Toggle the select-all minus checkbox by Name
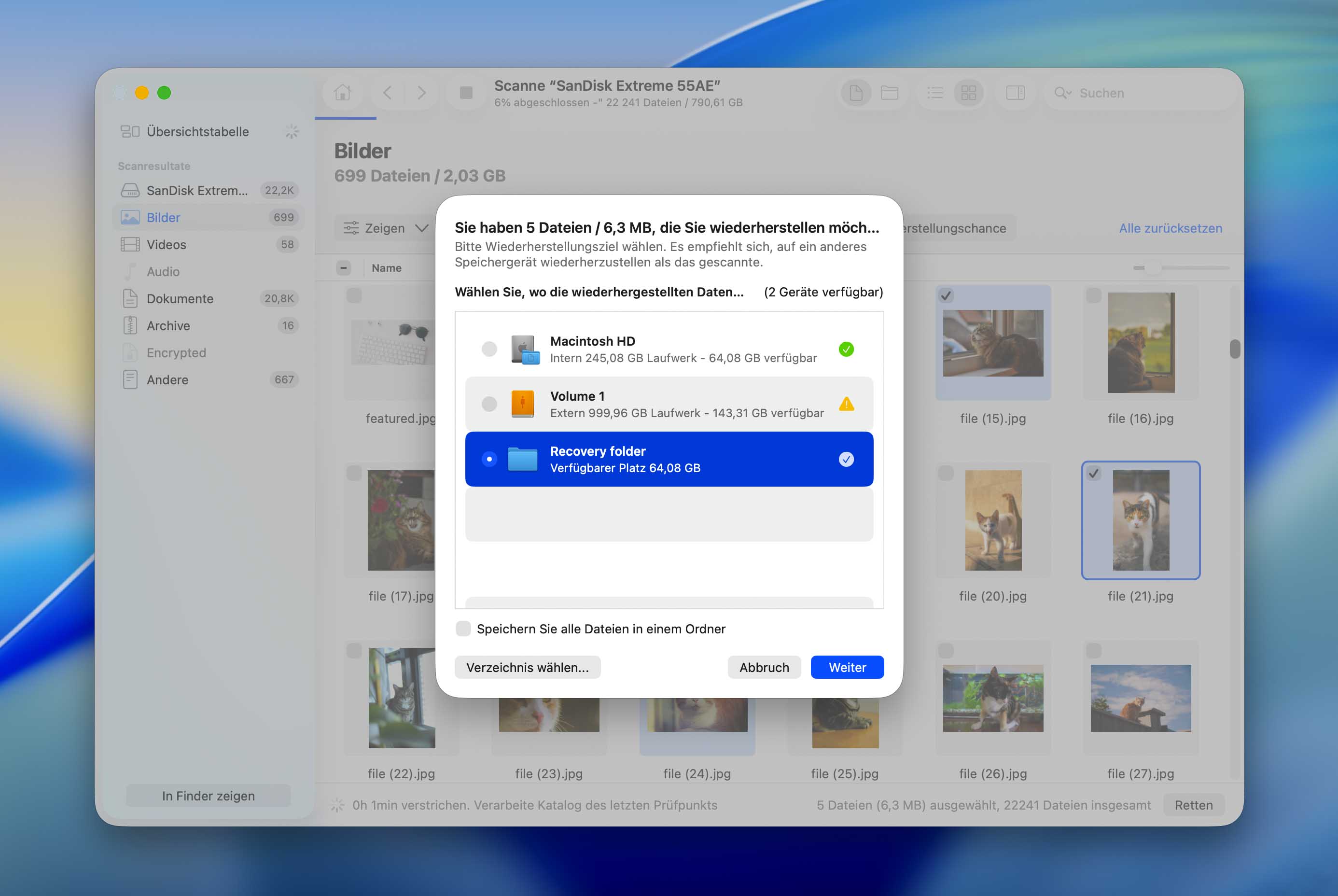Screen dimensions: 1338x896 click(x=343, y=267)
